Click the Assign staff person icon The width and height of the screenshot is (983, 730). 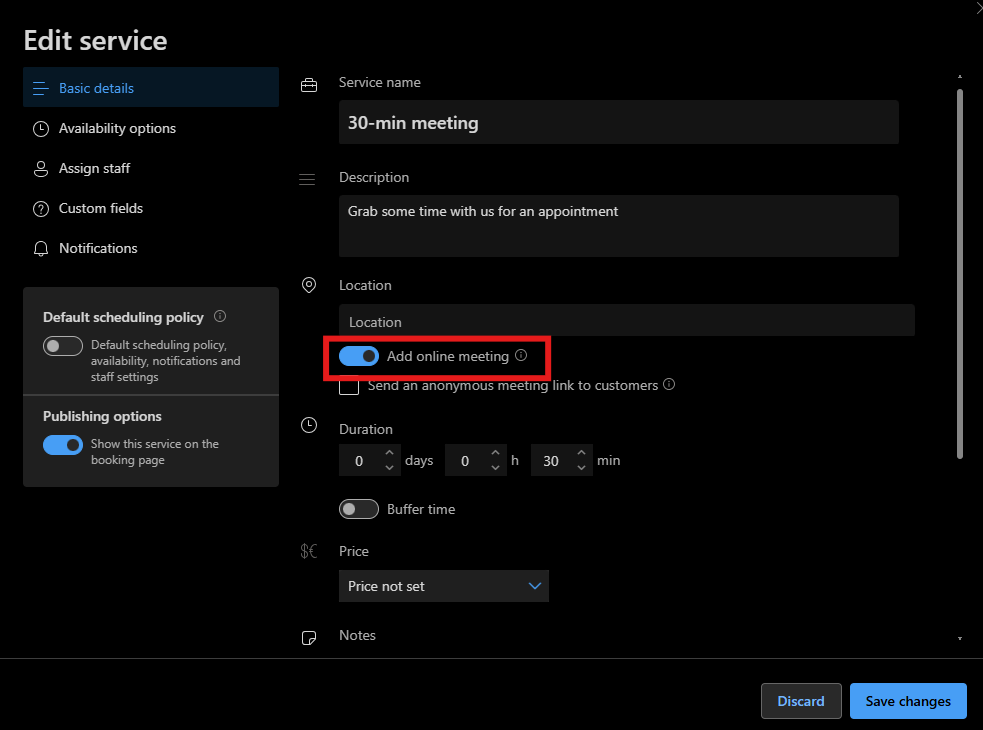point(41,169)
